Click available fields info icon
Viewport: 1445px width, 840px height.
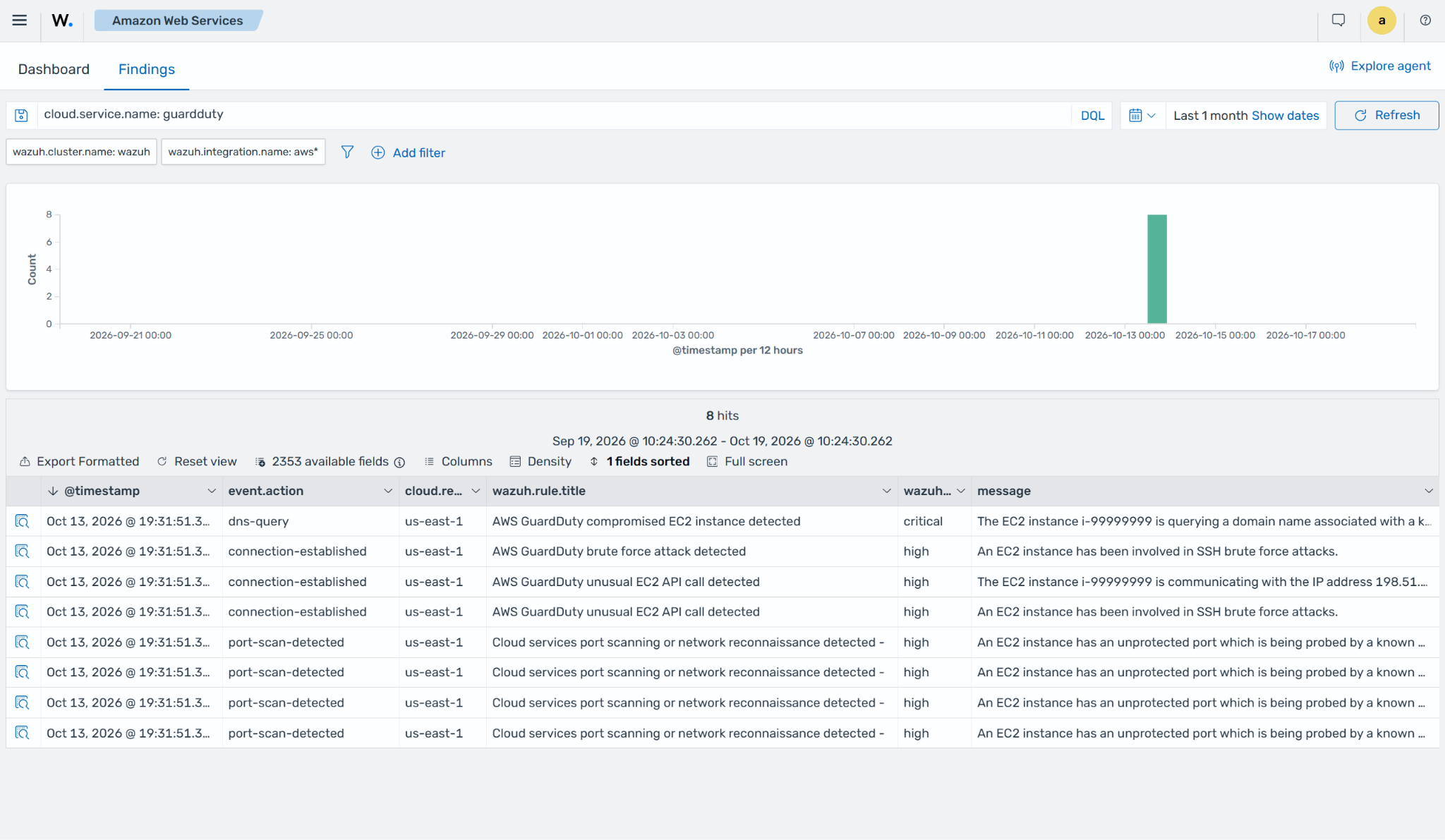pyautogui.click(x=399, y=462)
